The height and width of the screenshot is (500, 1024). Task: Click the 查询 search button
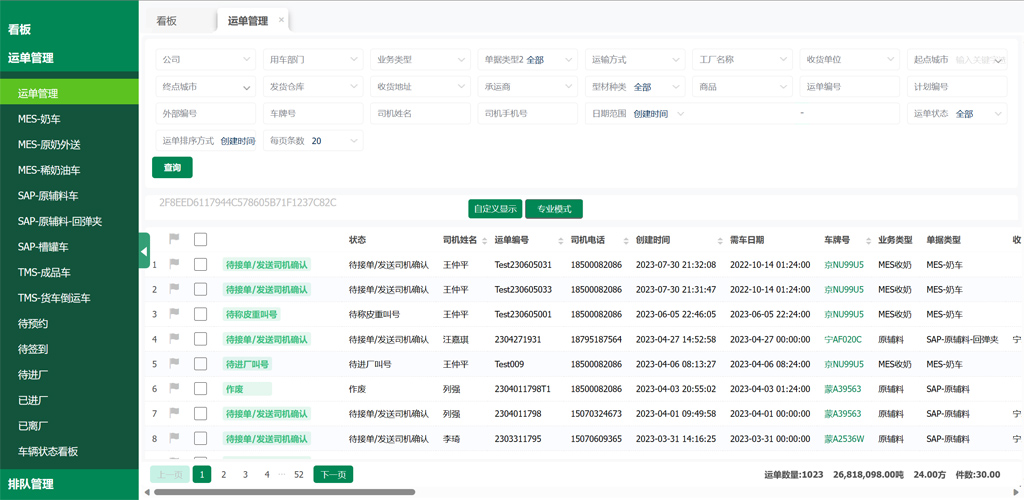click(x=172, y=167)
